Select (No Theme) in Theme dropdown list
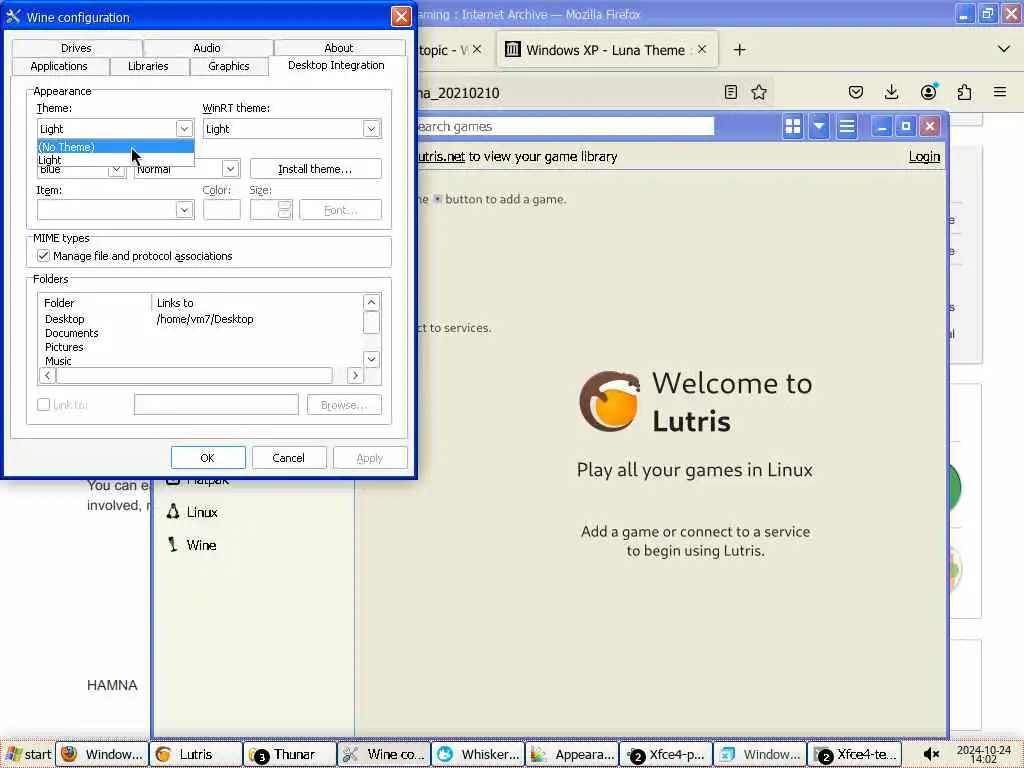 pyautogui.click(x=116, y=147)
